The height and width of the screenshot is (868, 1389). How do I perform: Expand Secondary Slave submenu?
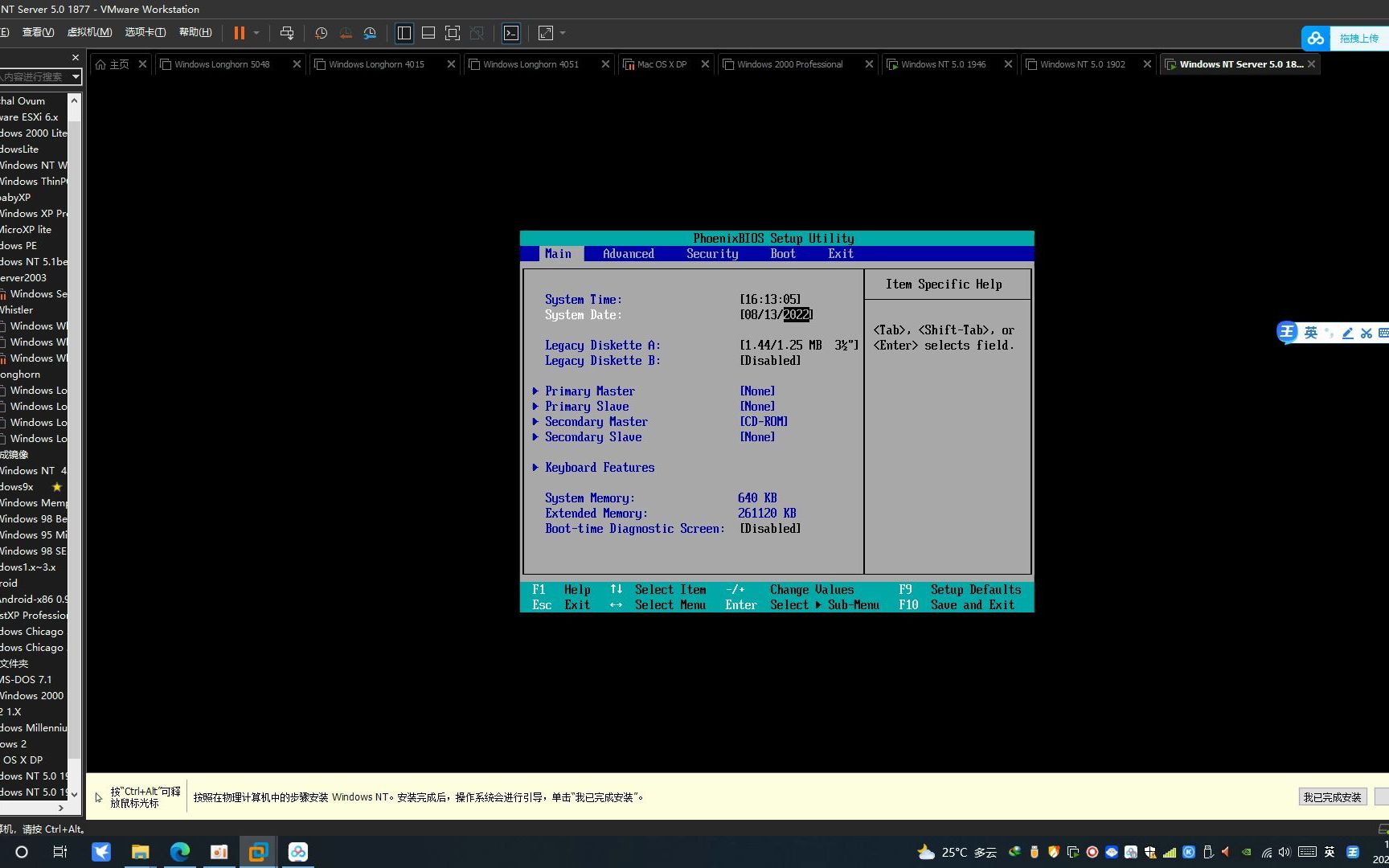(592, 437)
